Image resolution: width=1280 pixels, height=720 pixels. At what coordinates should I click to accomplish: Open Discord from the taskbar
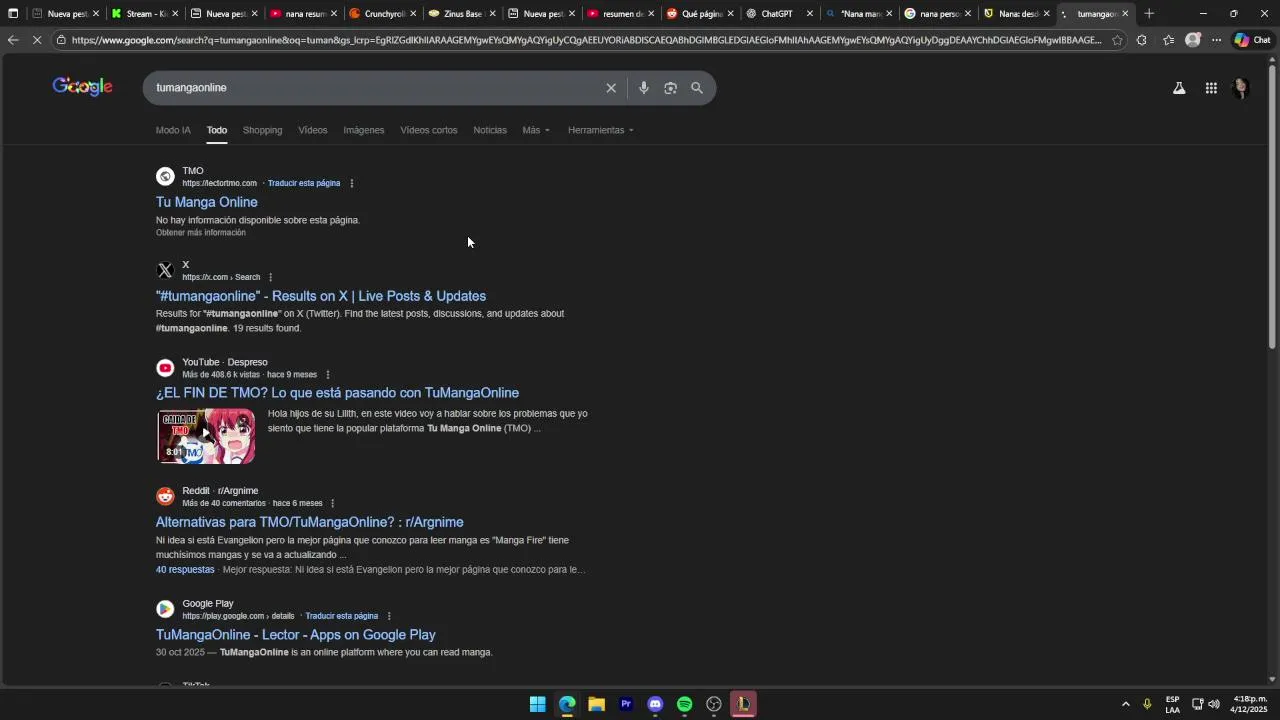(x=655, y=704)
